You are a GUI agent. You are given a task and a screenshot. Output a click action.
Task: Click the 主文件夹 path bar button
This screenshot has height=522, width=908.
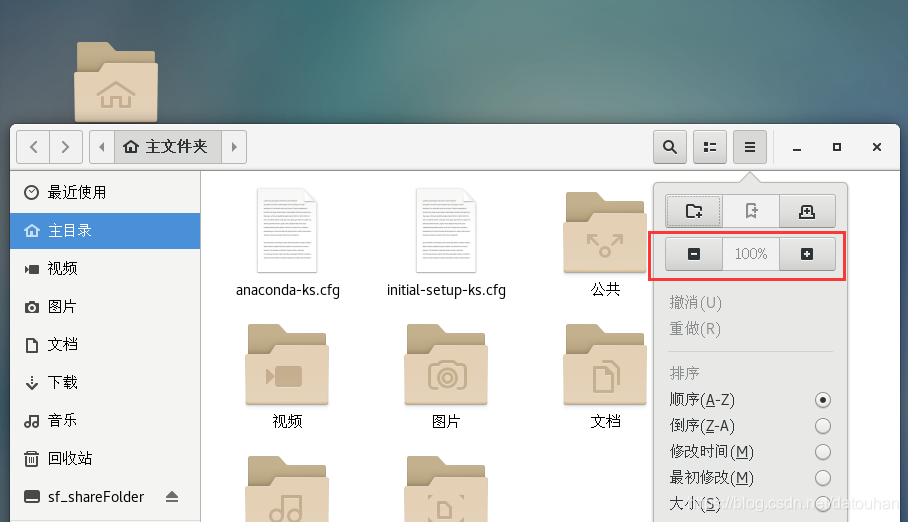(x=168, y=147)
